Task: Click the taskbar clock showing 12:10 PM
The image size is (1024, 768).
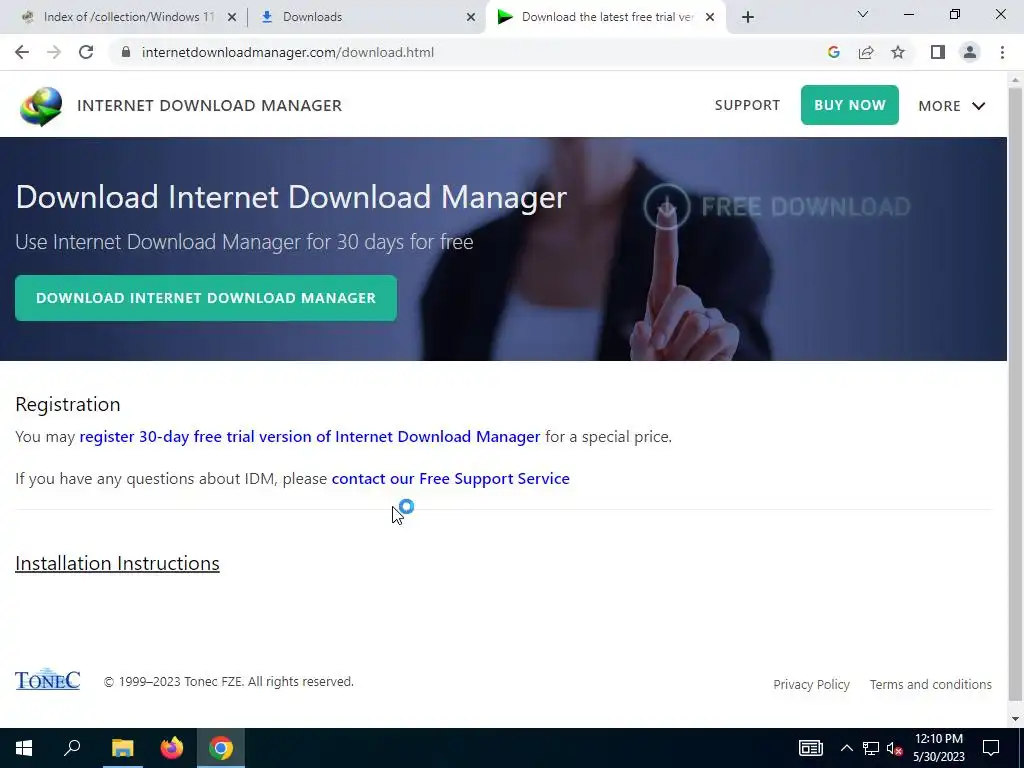Action: point(938,748)
